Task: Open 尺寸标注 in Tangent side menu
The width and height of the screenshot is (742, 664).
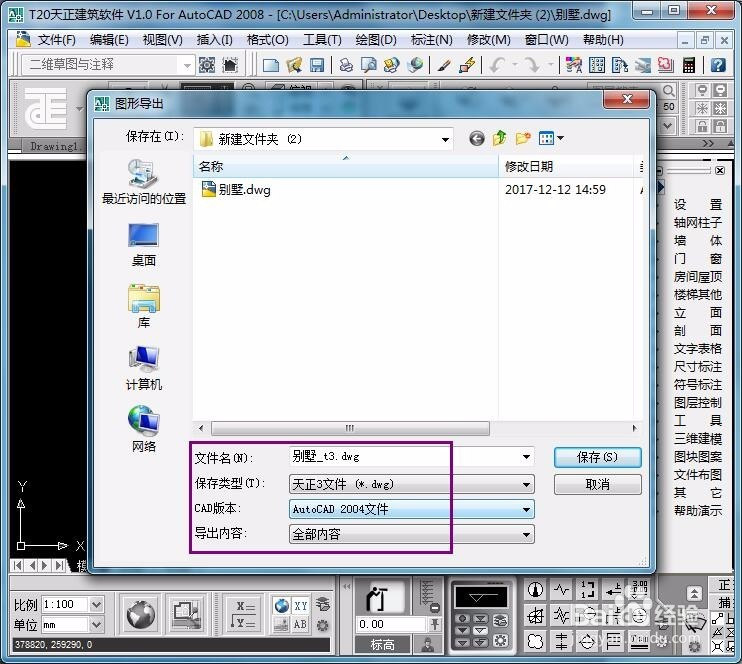Action: 698,367
